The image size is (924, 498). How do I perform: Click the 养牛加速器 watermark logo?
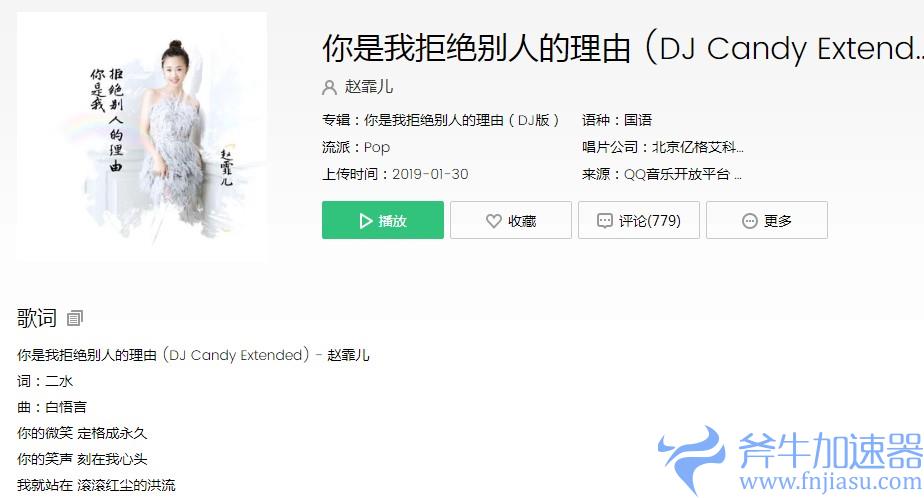[790, 460]
